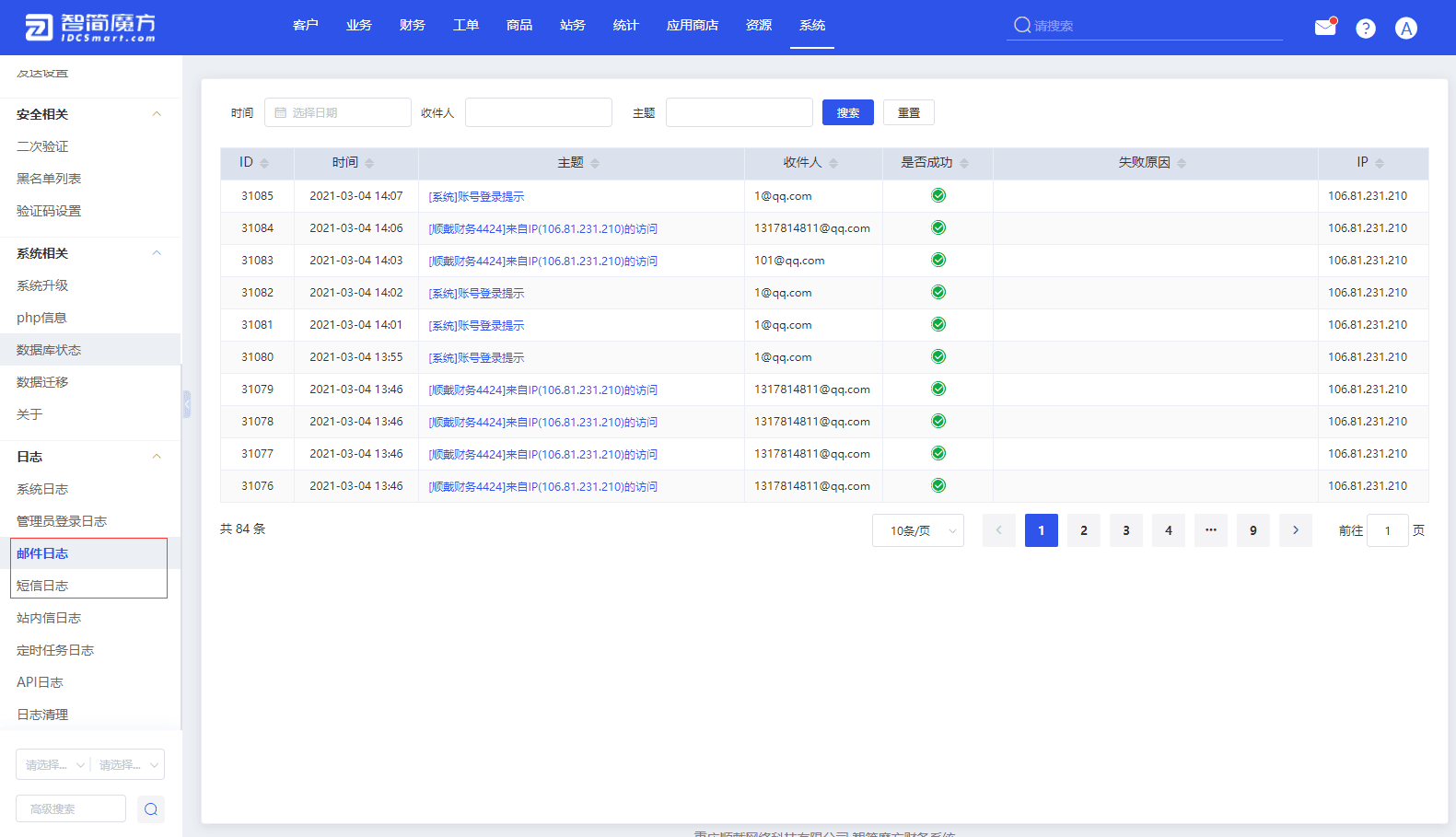
Task: Click recipient 101@qq.com cell
Action: click(789, 261)
